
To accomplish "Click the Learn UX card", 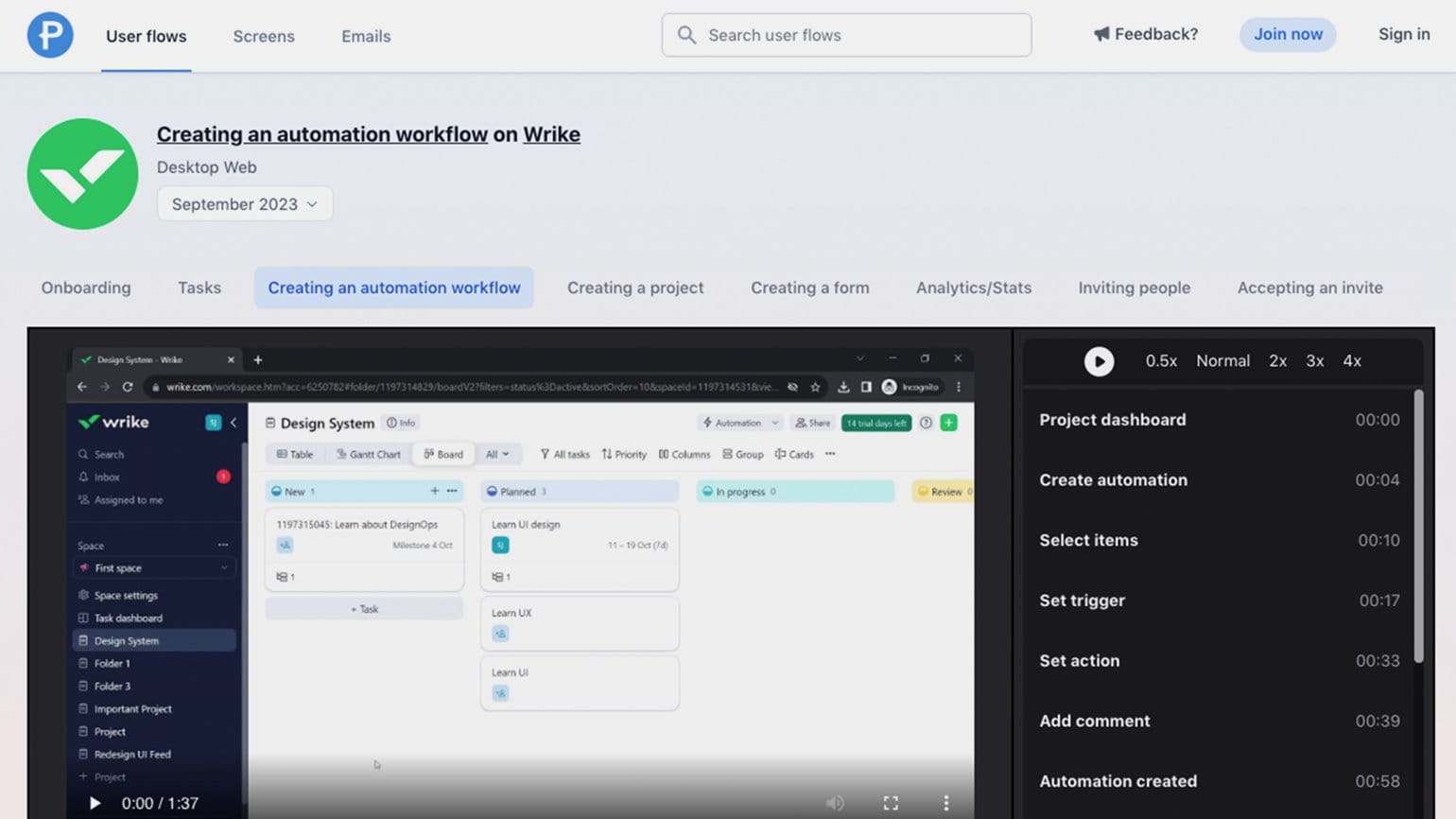I will pos(580,622).
